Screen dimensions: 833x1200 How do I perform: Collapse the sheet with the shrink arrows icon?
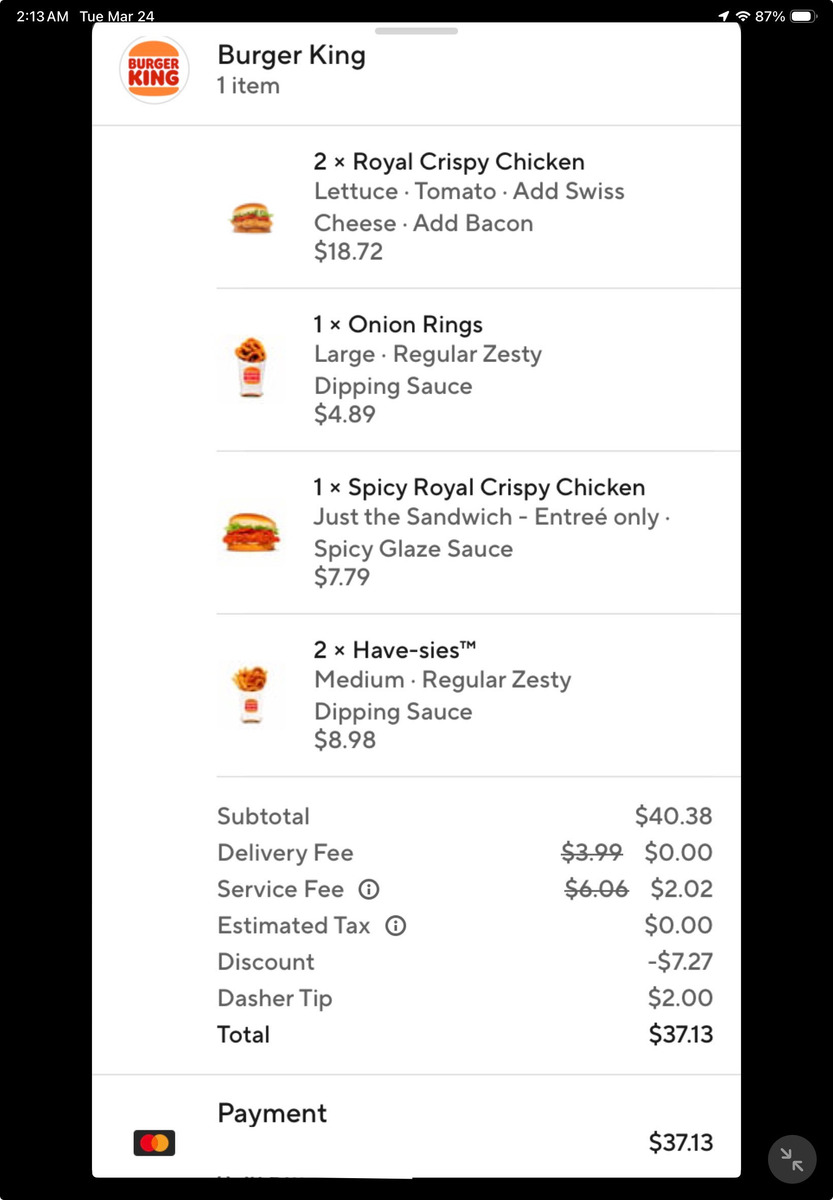coord(792,1159)
